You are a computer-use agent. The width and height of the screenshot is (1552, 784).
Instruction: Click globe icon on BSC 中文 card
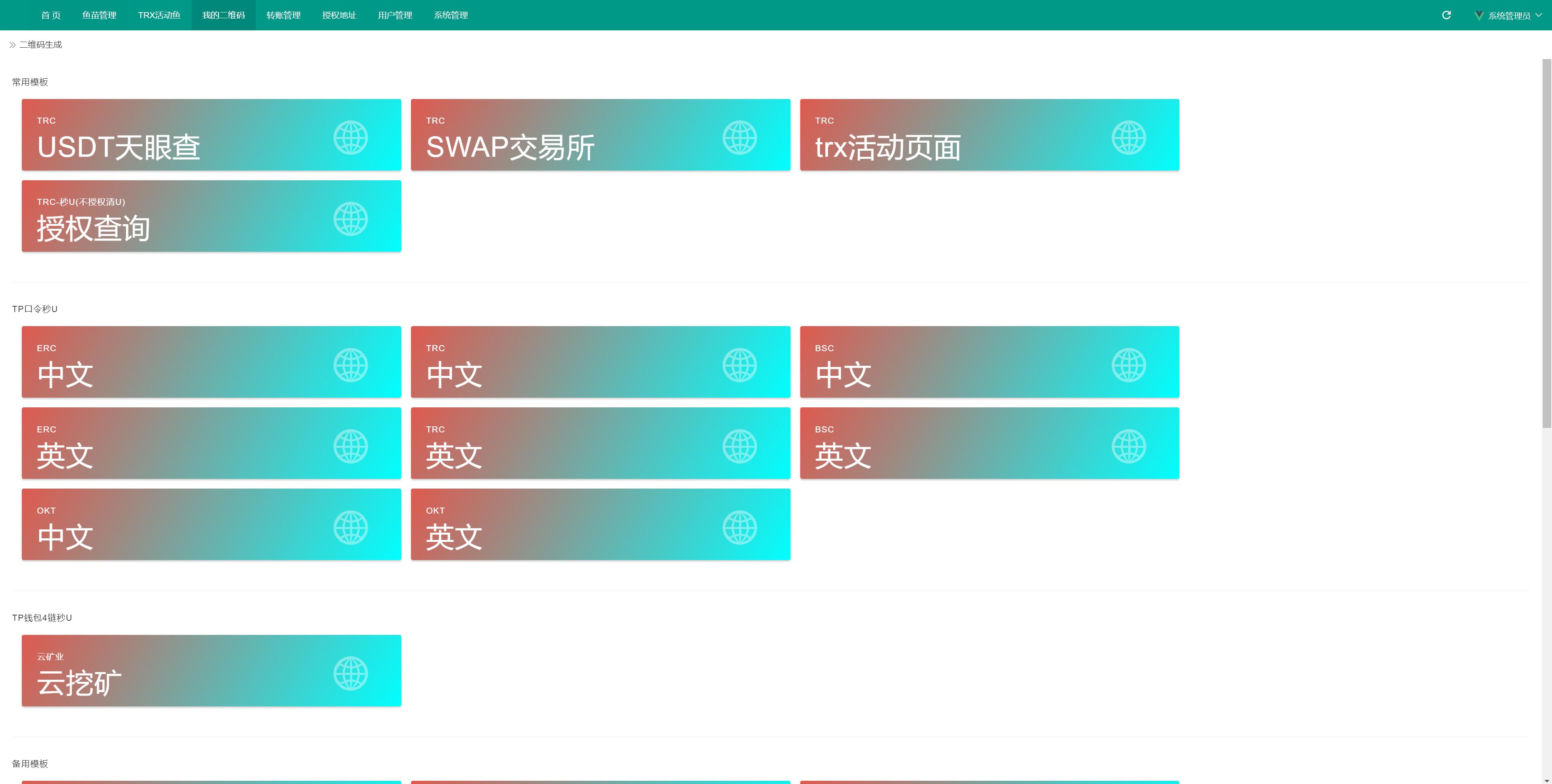pyautogui.click(x=1128, y=365)
